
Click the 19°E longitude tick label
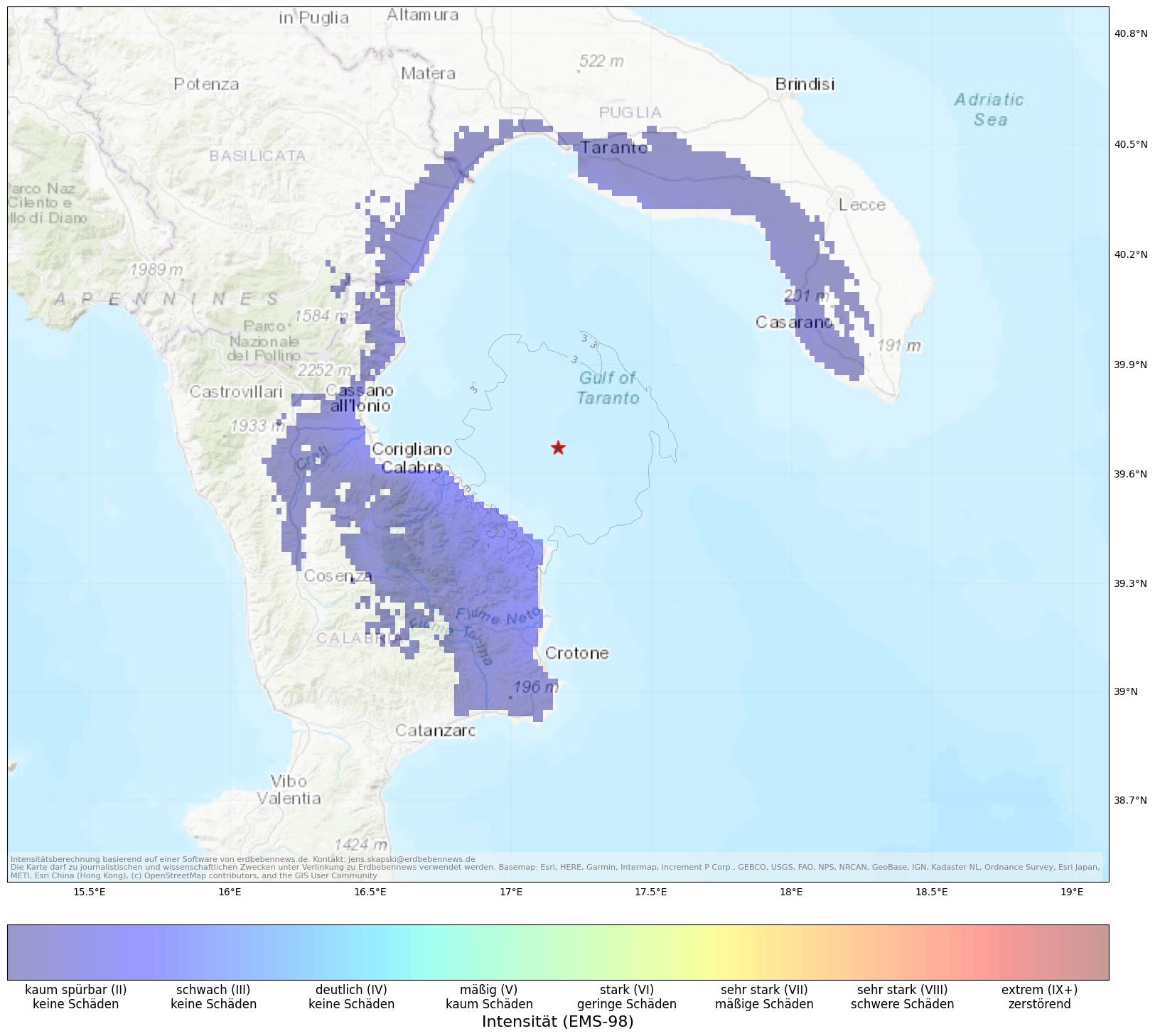coord(1072,892)
